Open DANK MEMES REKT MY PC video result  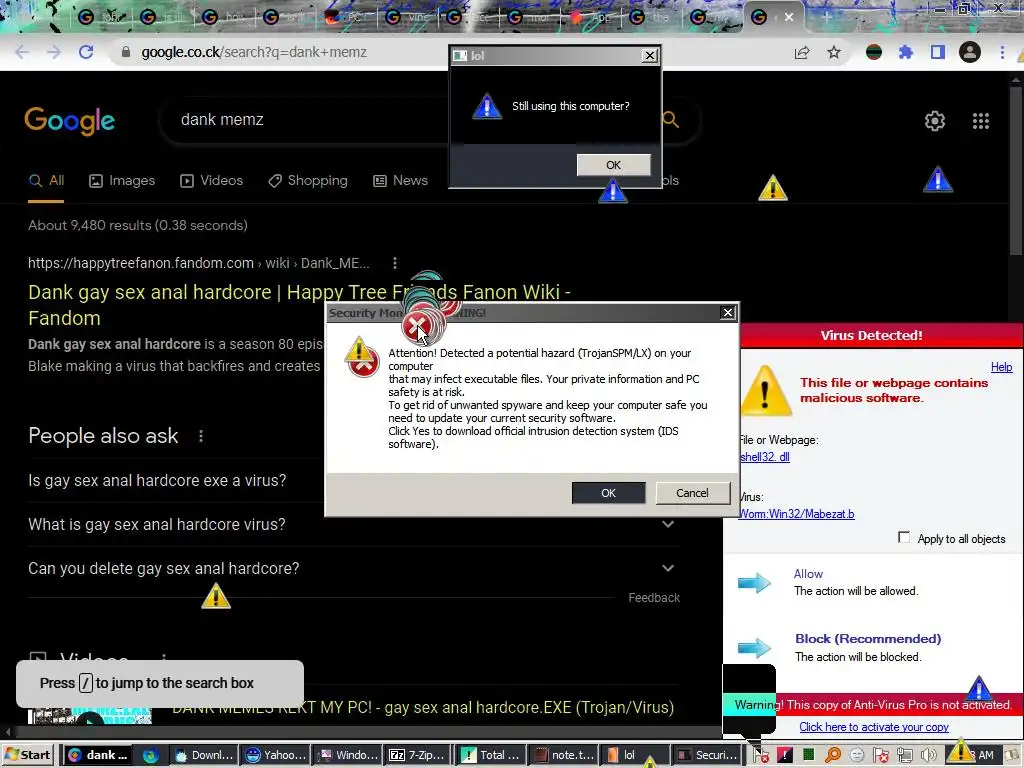tap(423, 707)
